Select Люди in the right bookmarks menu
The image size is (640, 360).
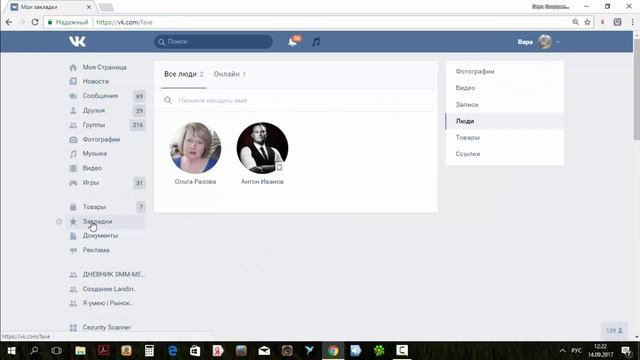click(x=504, y=121)
